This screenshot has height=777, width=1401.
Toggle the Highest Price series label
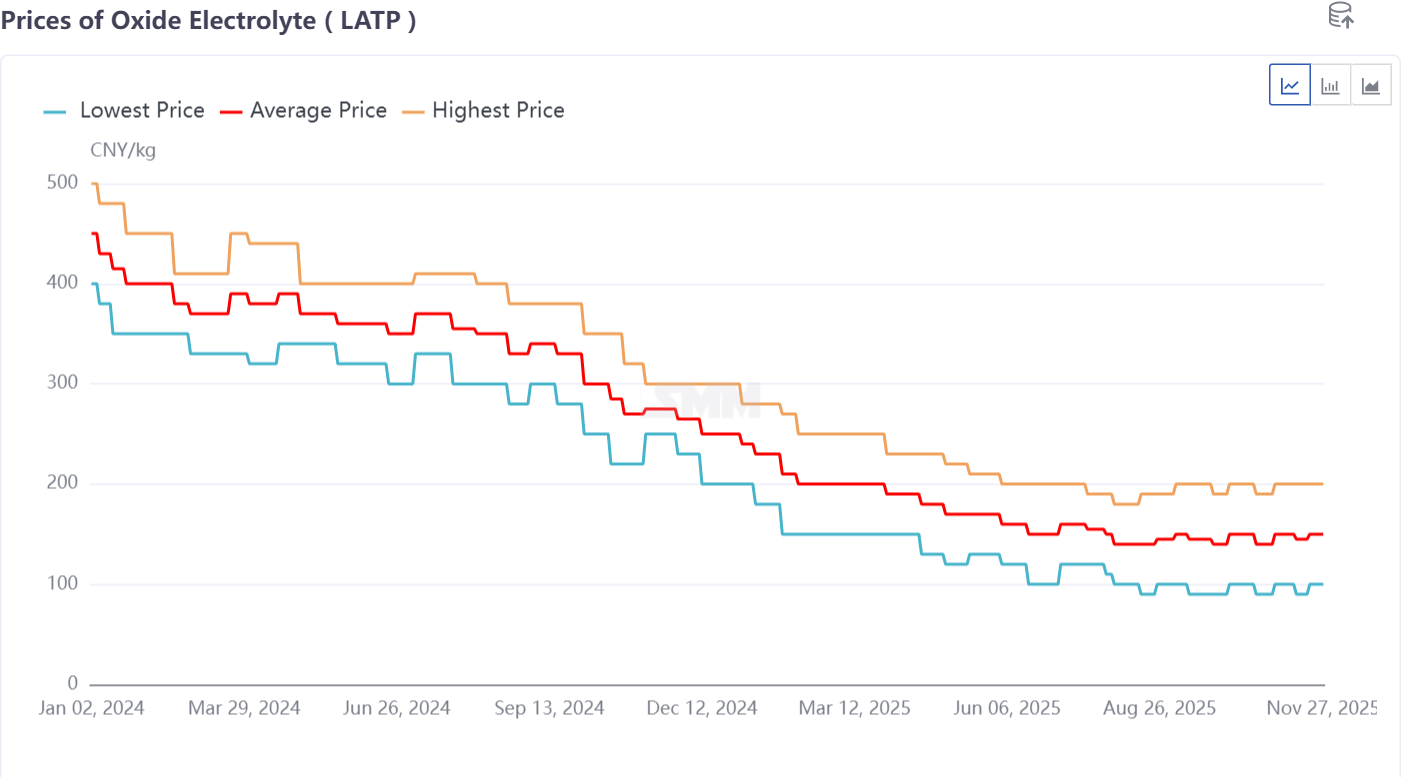click(x=498, y=111)
